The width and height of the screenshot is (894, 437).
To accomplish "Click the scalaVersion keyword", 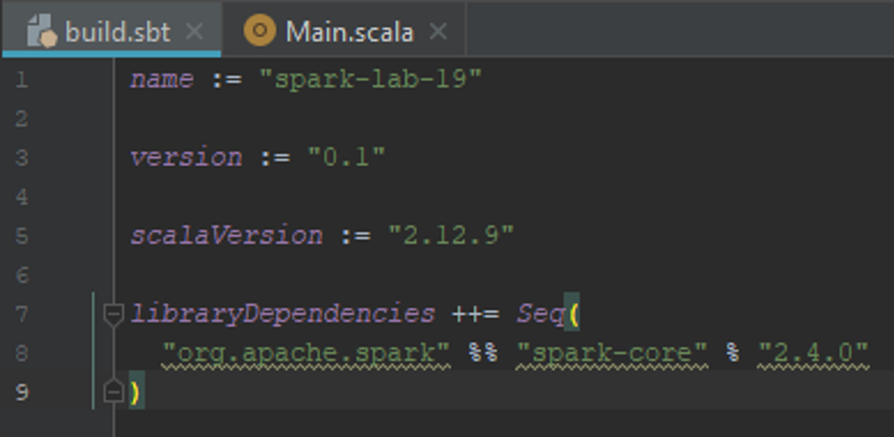I will (226, 236).
